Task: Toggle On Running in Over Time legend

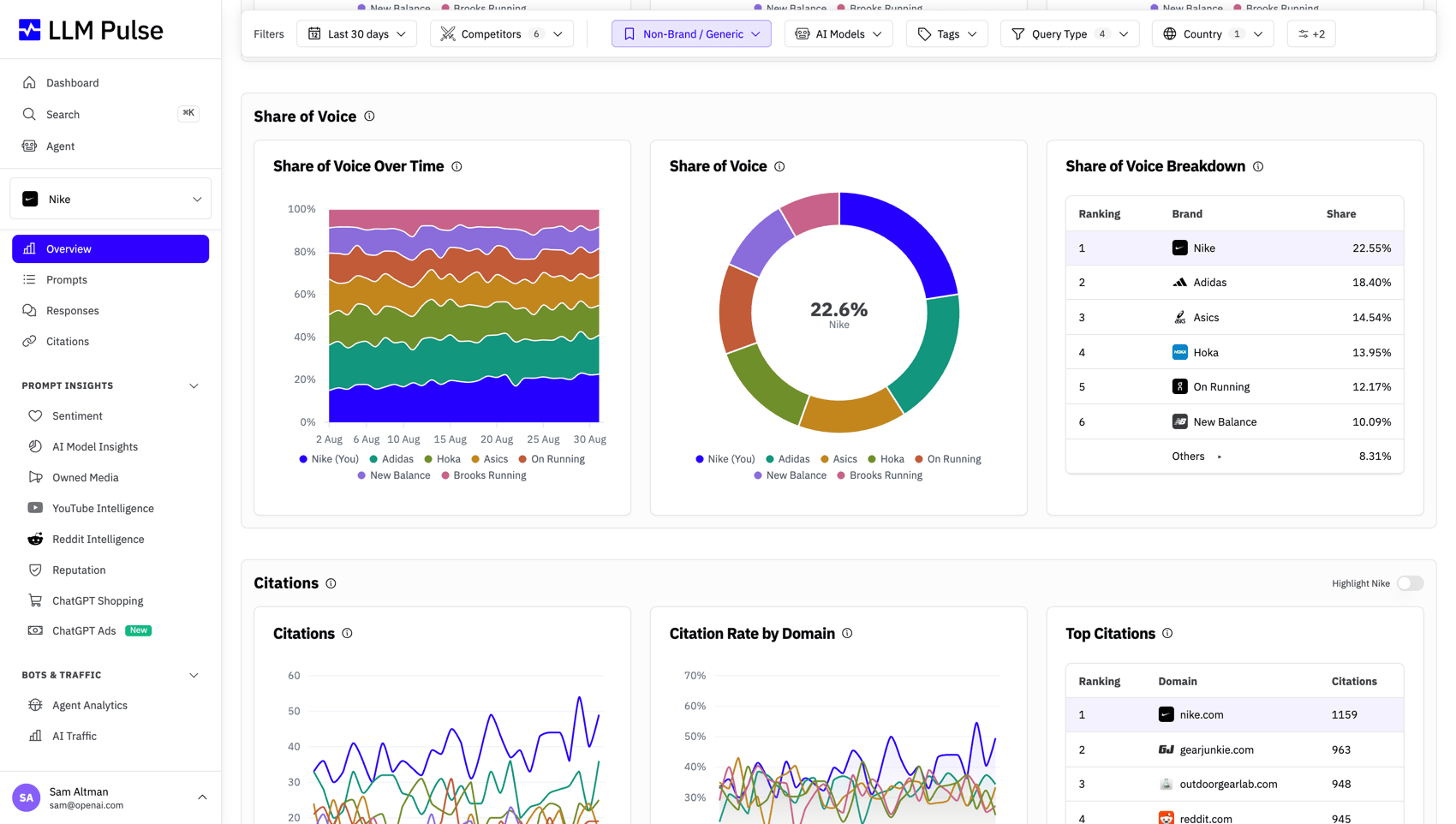Action: 552,459
